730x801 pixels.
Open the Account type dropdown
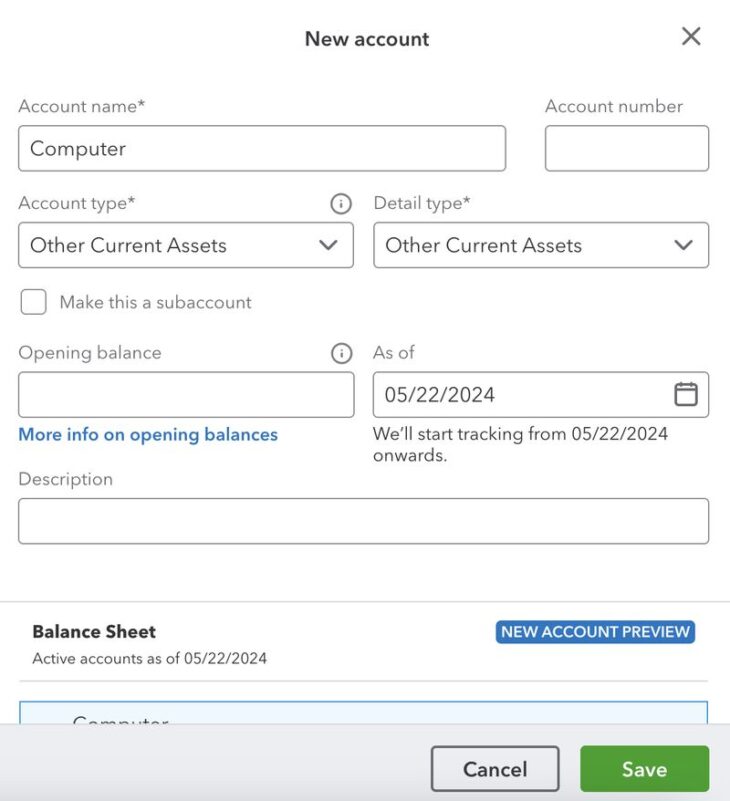pyautogui.click(x=186, y=245)
